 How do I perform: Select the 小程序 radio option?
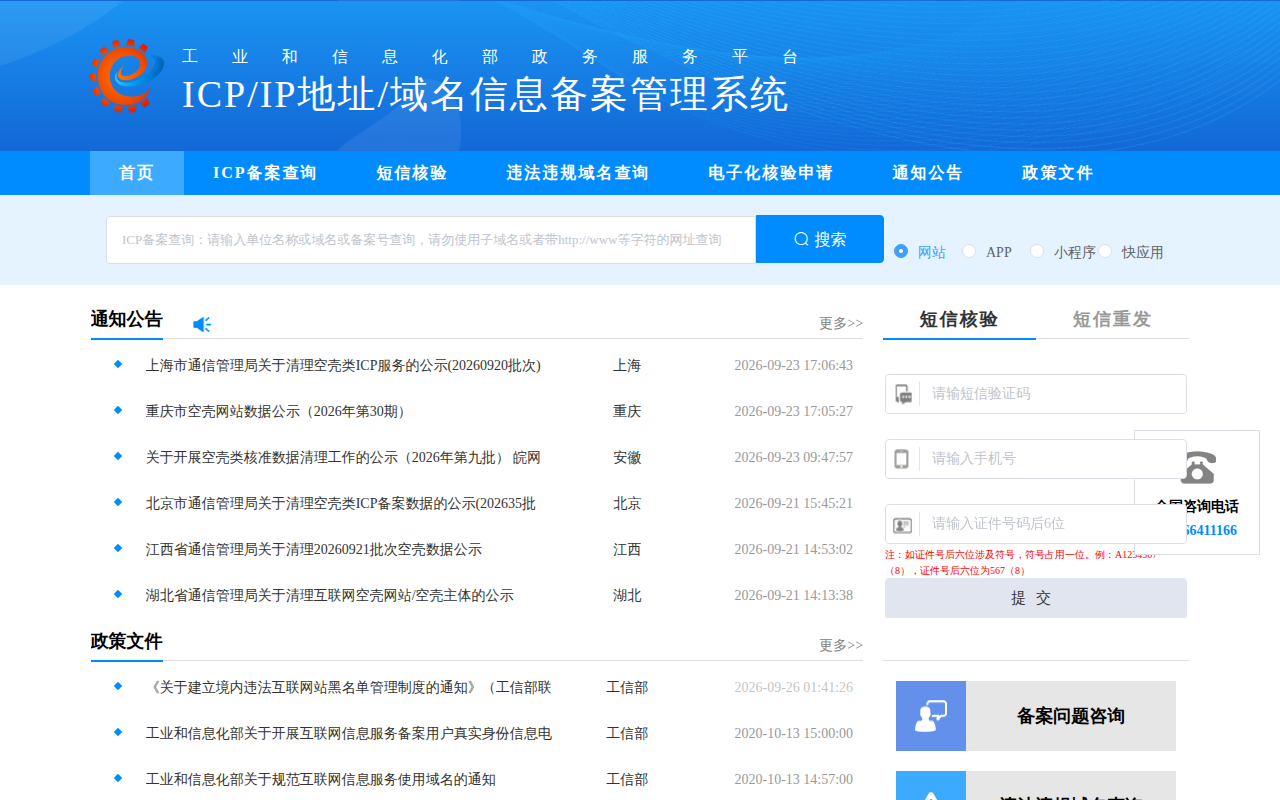coord(1037,251)
